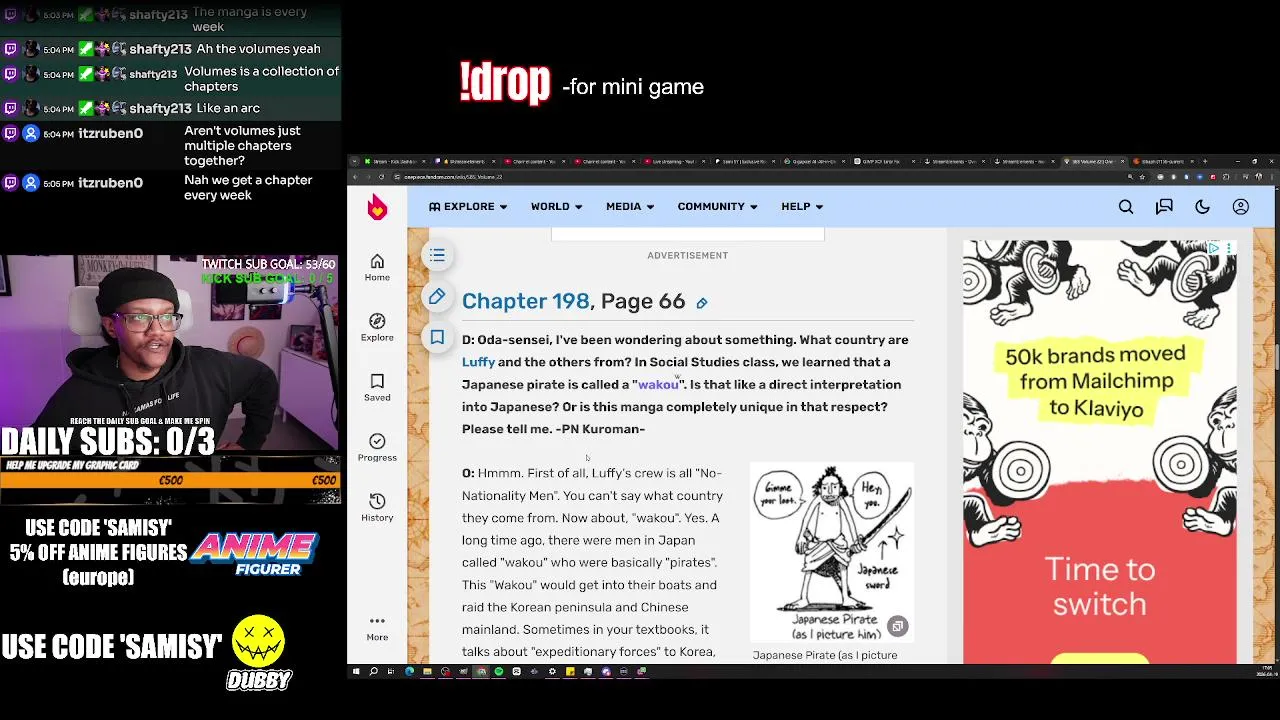The image size is (1280, 720).
Task: Open the user account avatar icon
Action: click(1240, 207)
